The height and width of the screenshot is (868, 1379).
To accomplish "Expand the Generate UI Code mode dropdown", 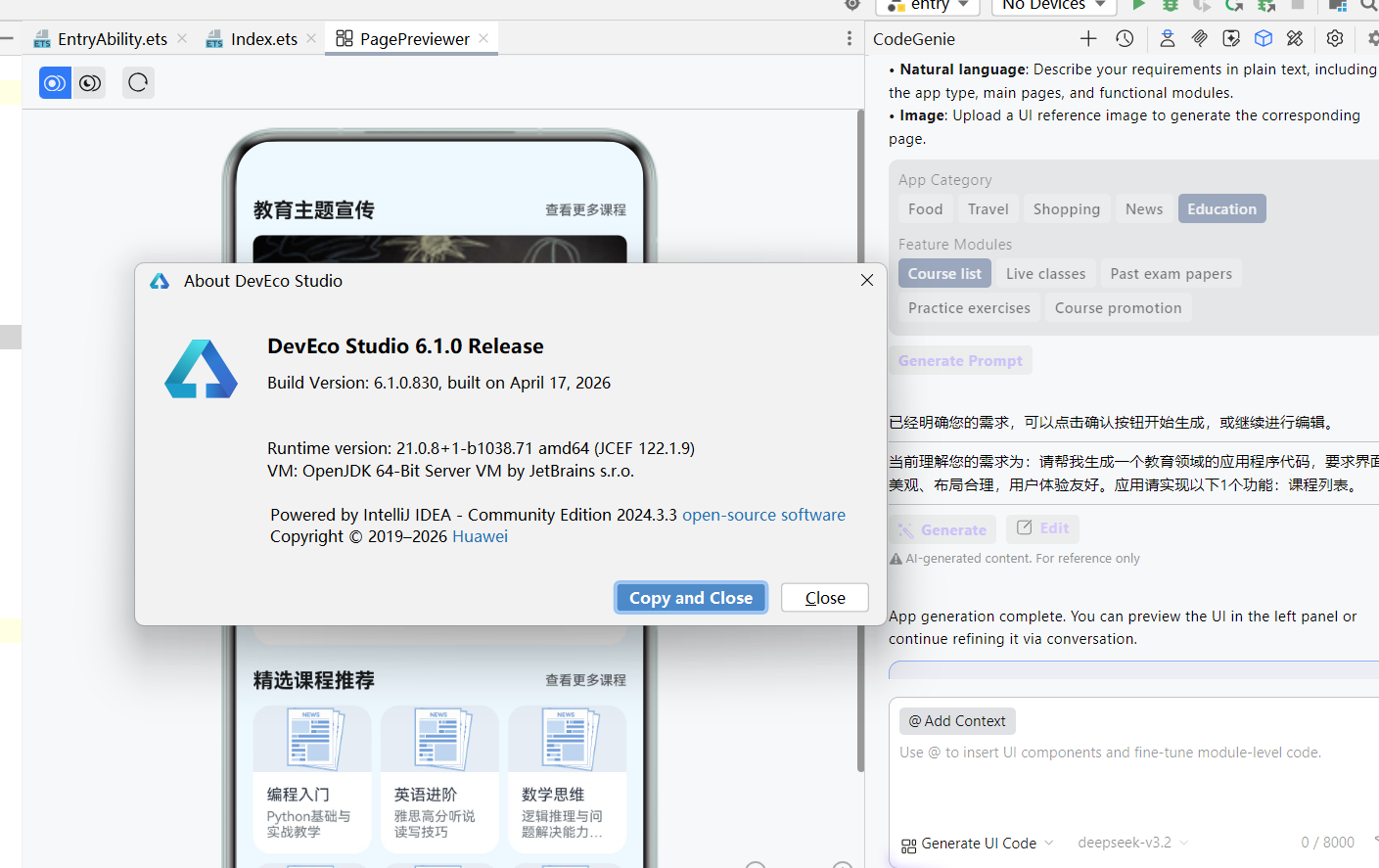I will coord(978,844).
